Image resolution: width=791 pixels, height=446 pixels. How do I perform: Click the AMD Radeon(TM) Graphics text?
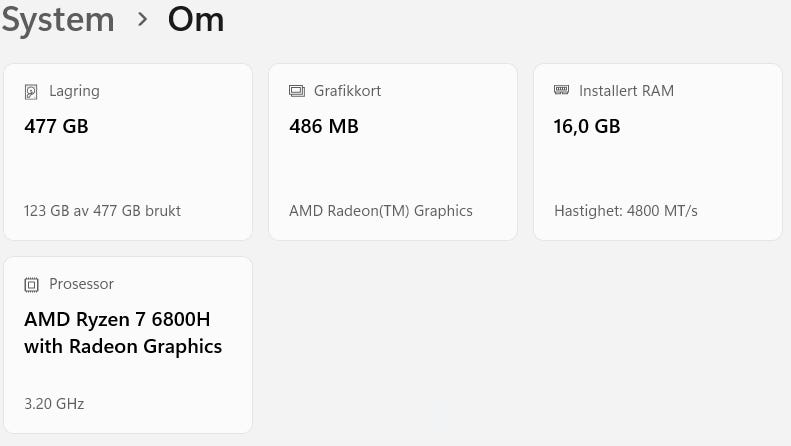tap(380, 211)
